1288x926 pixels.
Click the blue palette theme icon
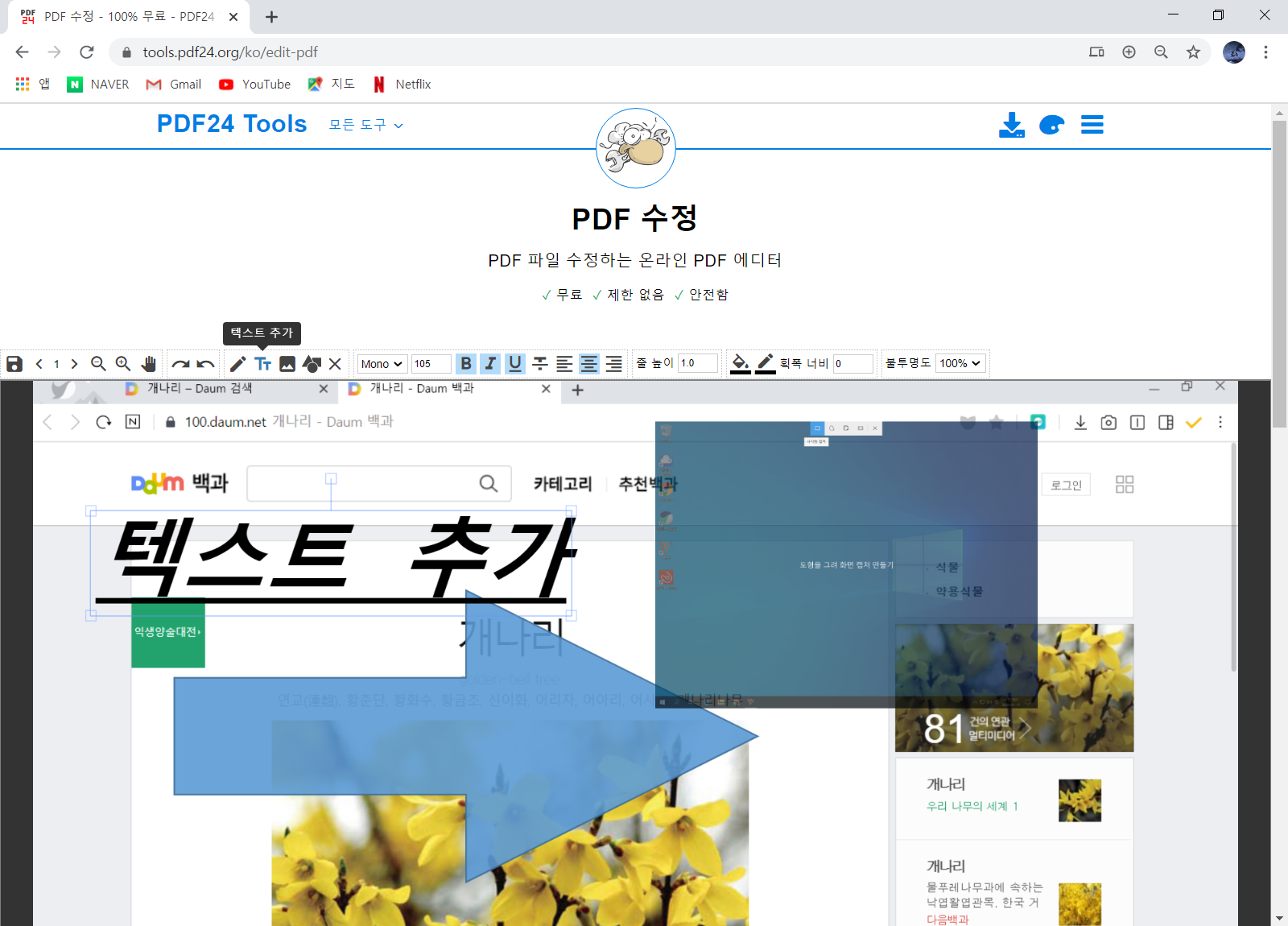[1051, 125]
